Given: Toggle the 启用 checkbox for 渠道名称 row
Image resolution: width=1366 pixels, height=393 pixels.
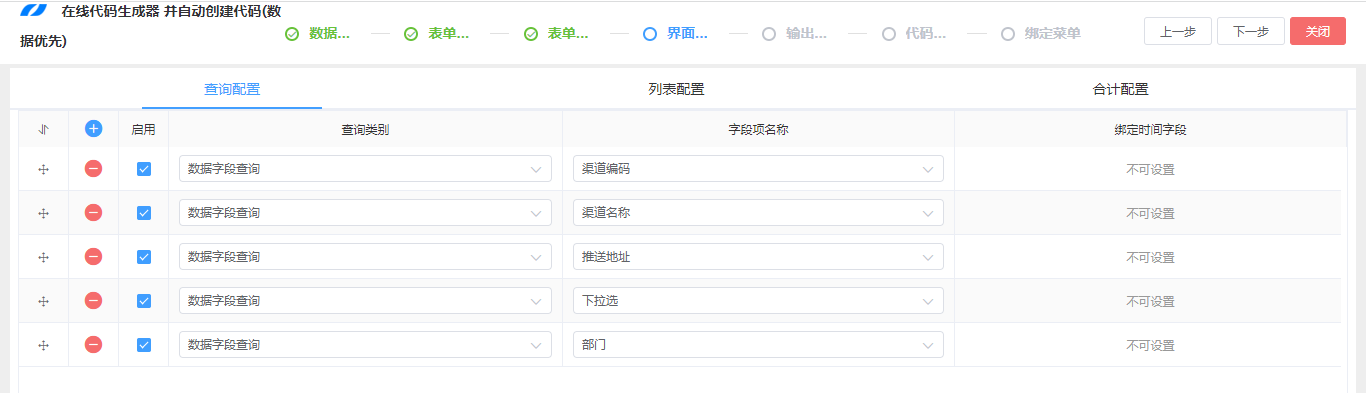Looking at the screenshot, I should (144, 213).
